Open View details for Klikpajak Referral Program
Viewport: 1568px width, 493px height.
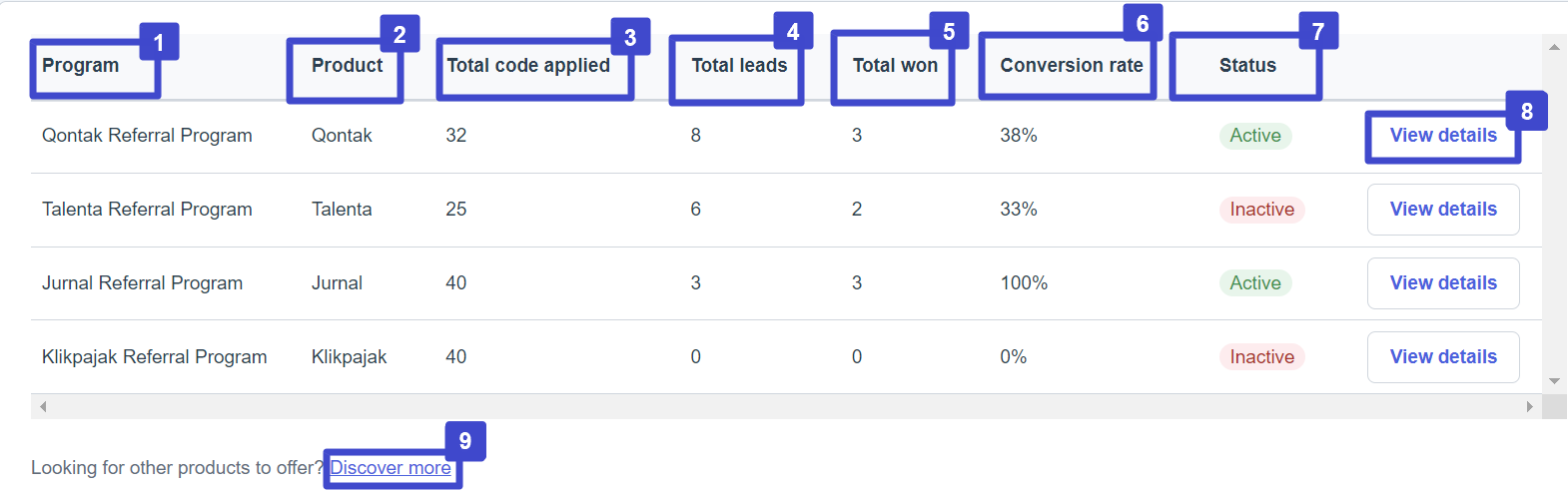(1443, 357)
